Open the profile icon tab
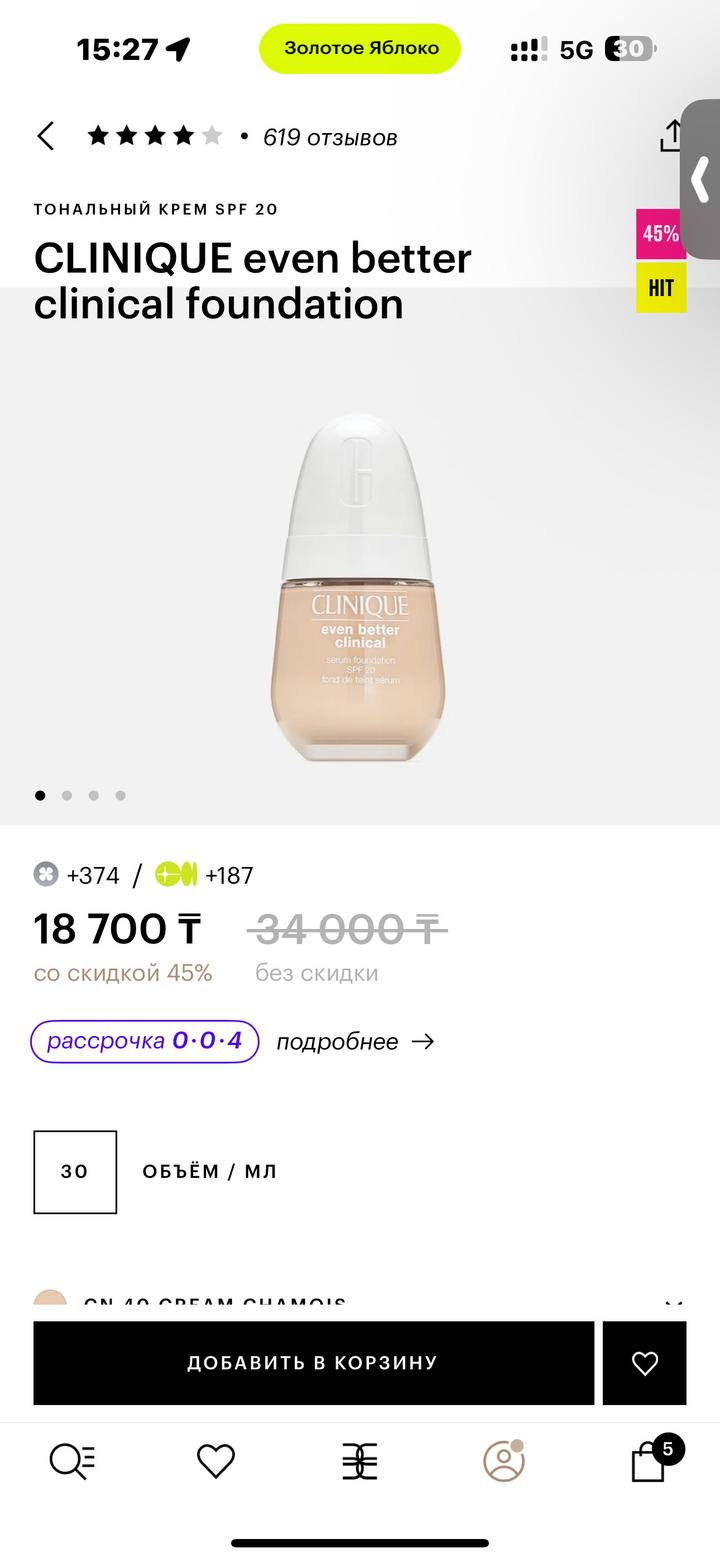Image resolution: width=720 pixels, height=1561 pixels. pyautogui.click(x=504, y=1461)
